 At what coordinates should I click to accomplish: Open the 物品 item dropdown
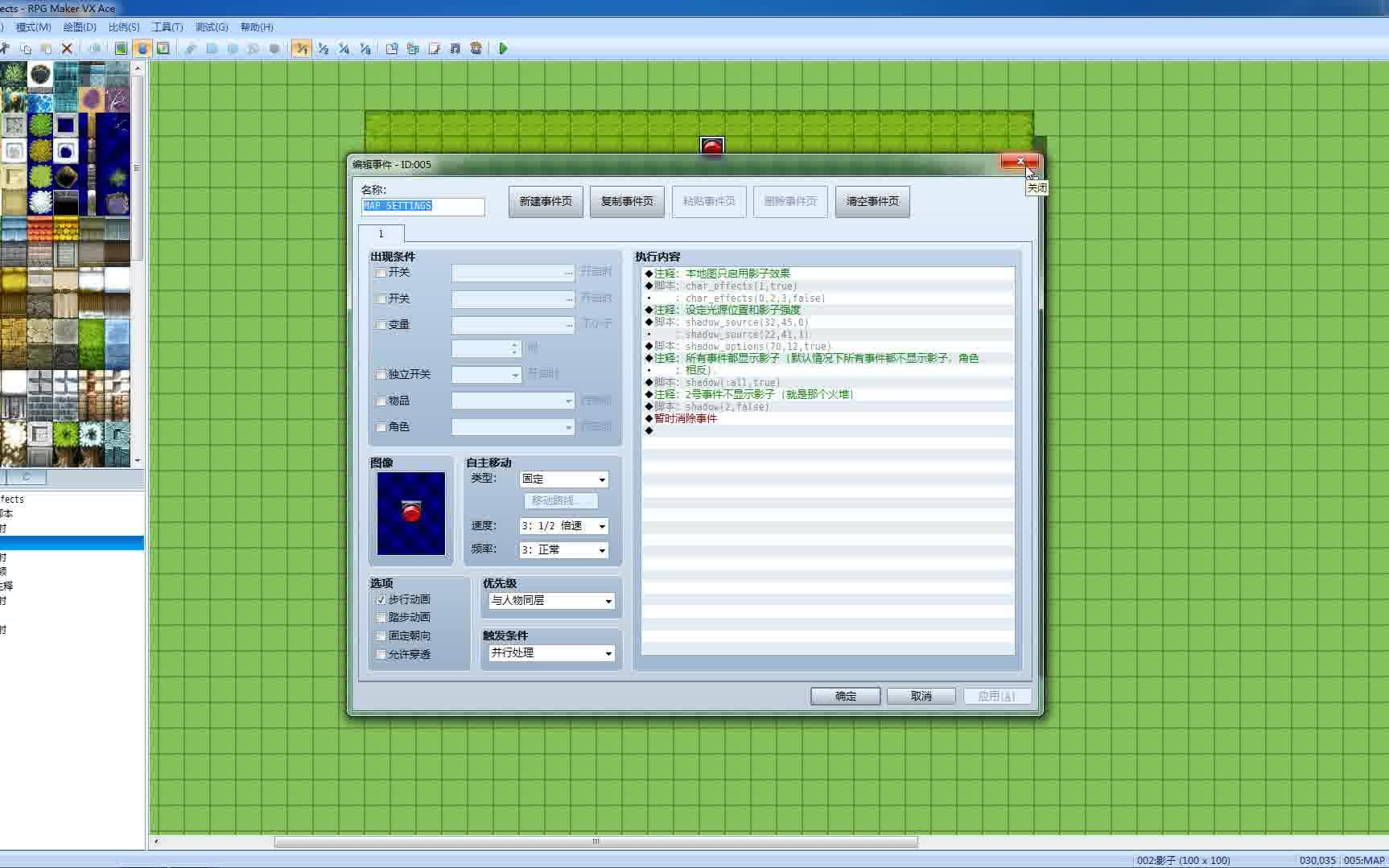pos(513,401)
